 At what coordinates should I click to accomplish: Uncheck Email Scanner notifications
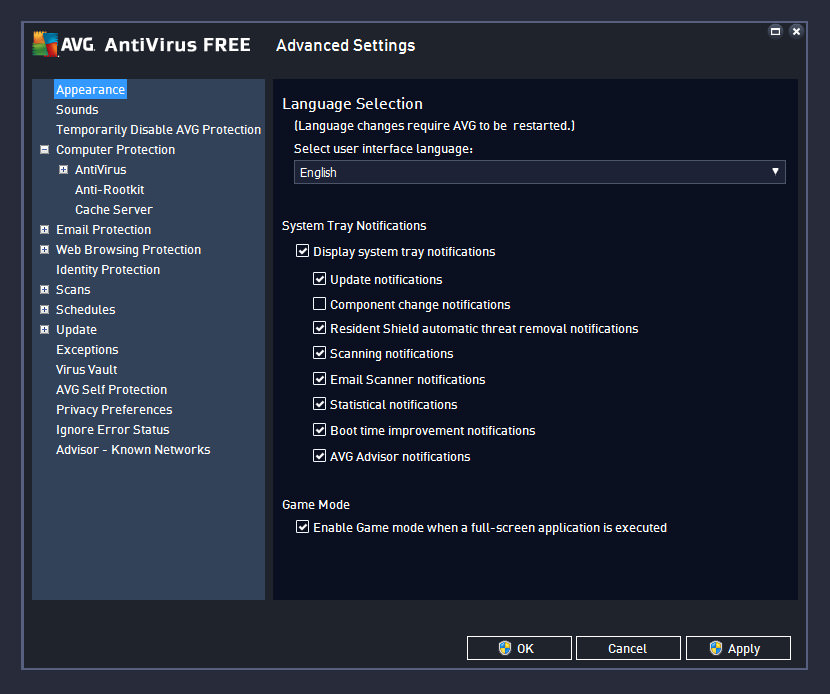pyautogui.click(x=319, y=379)
